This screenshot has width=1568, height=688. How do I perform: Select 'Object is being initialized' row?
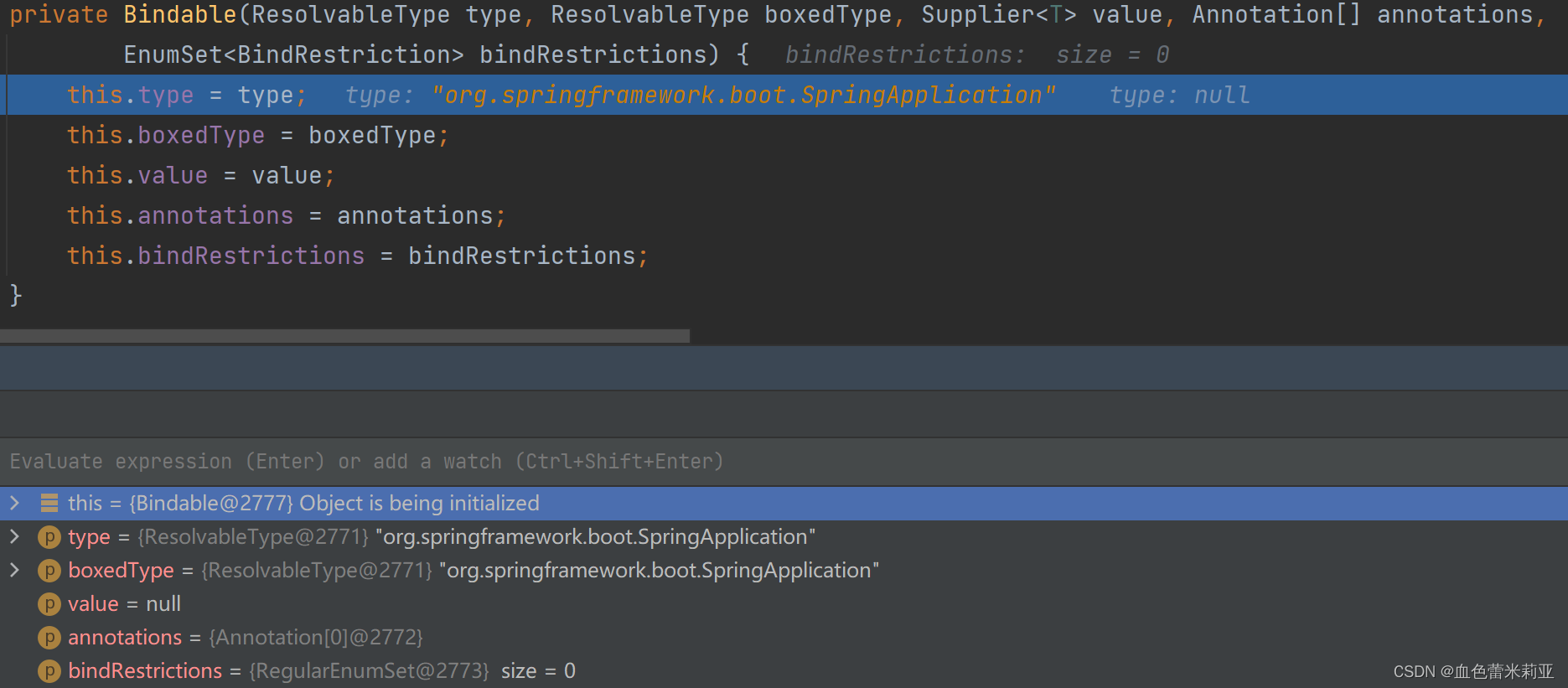pyautogui.click(x=784, y=503)
